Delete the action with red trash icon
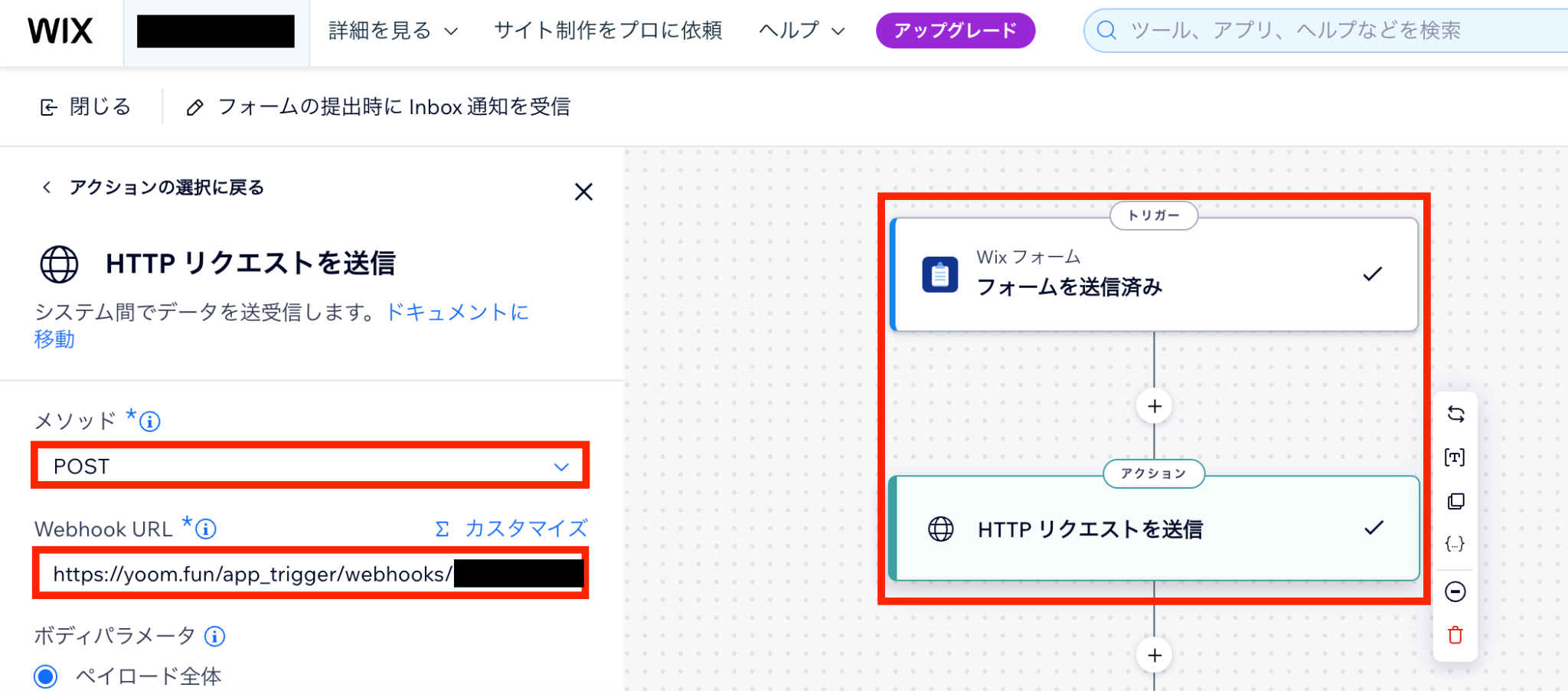This screenshot has height=691, width=1568. point(1455,635)
